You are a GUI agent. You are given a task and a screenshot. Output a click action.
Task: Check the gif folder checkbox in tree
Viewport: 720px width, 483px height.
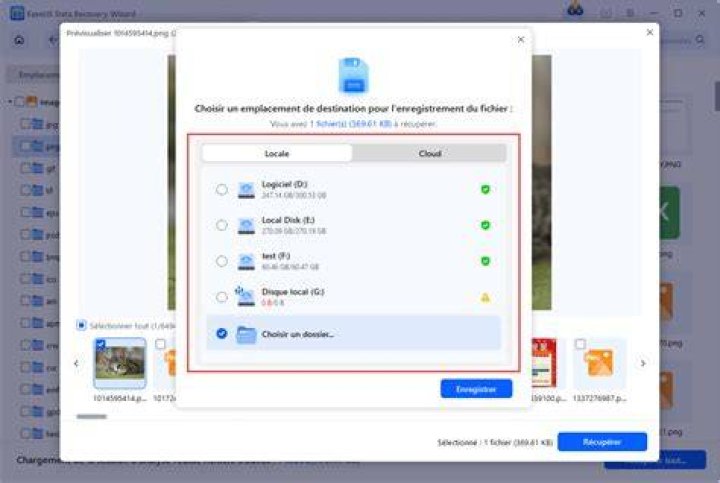26,168
